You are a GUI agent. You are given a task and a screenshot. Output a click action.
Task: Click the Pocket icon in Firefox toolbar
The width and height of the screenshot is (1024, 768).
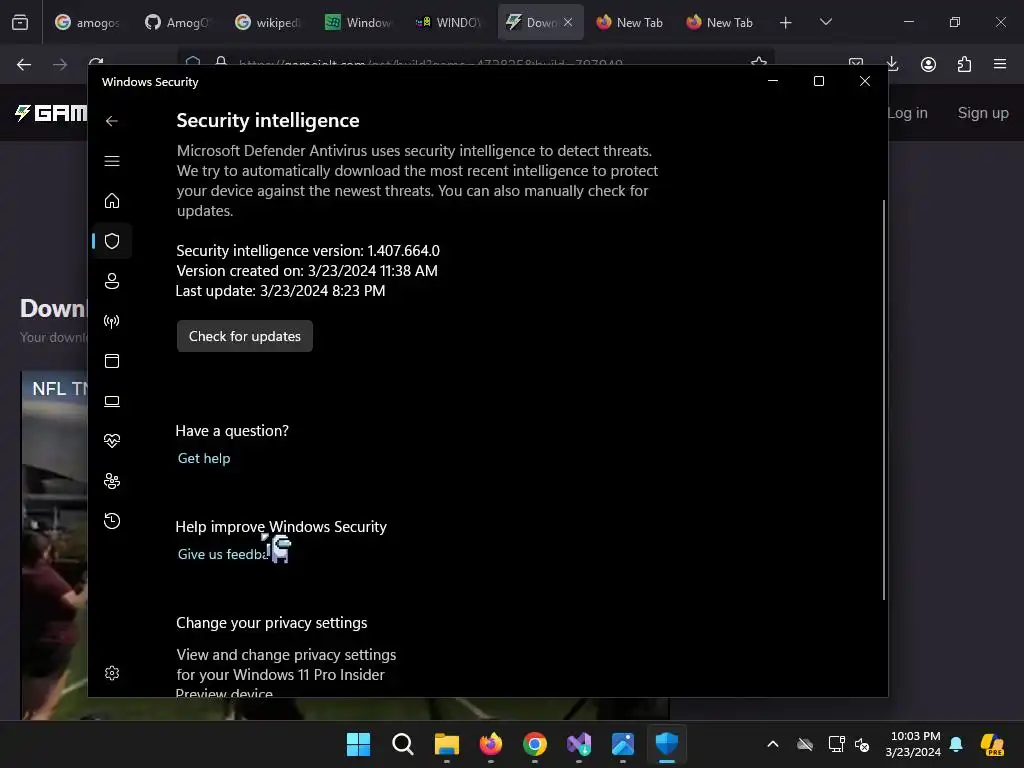[x=856, y=62]
